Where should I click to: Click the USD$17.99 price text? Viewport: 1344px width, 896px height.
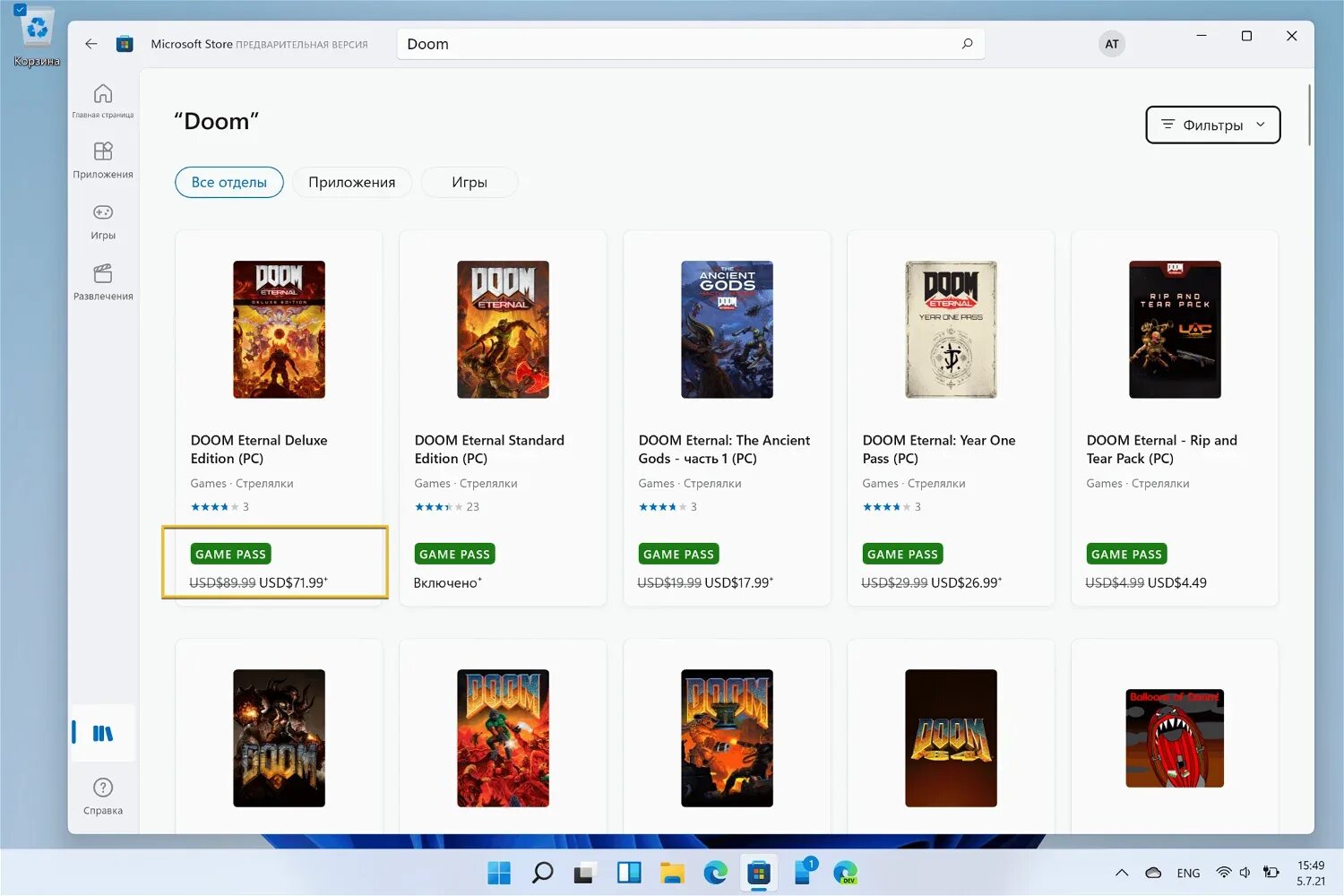[739, 582]
